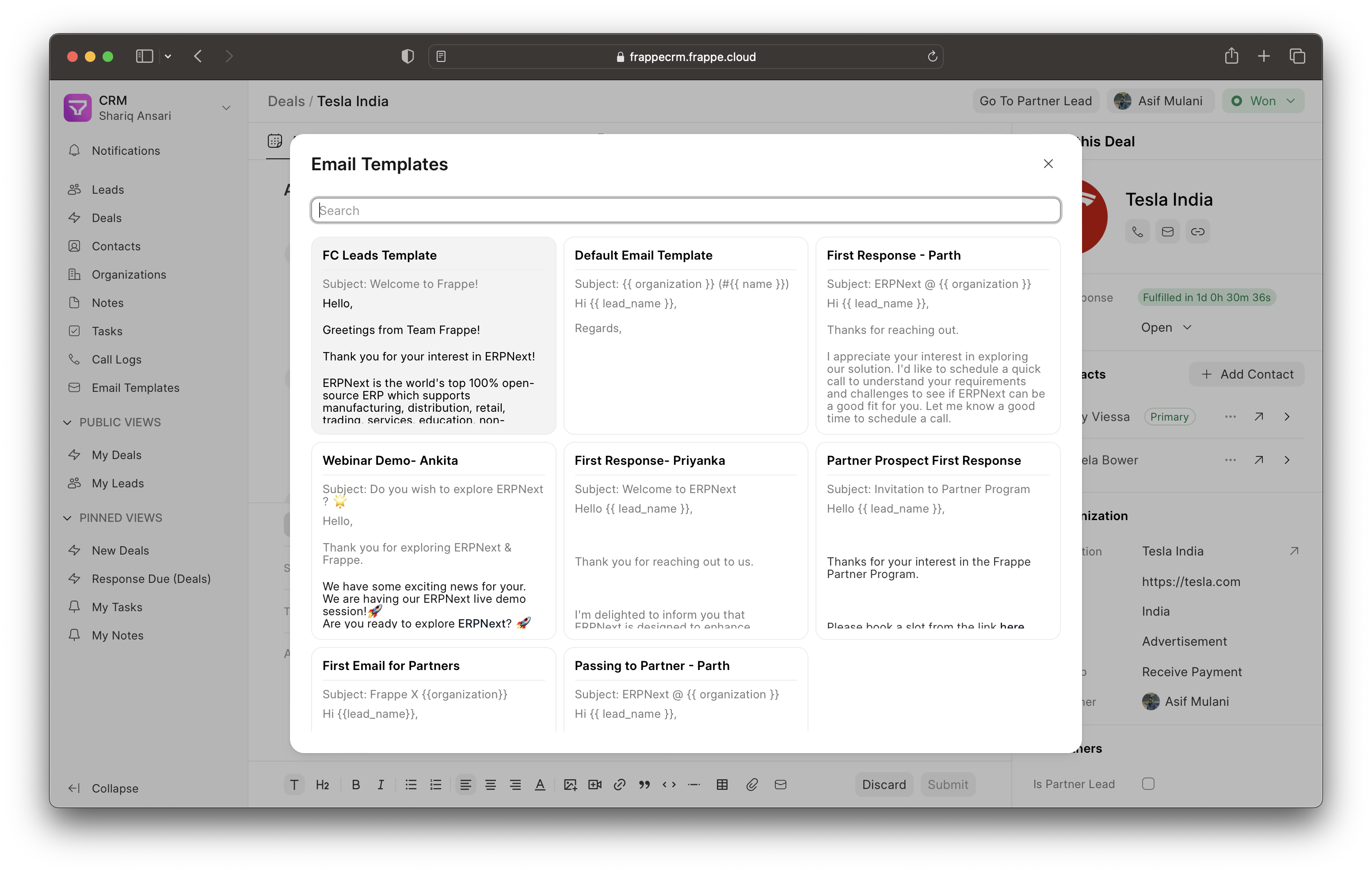
Task: Search email templates input field
Action: 685,209
